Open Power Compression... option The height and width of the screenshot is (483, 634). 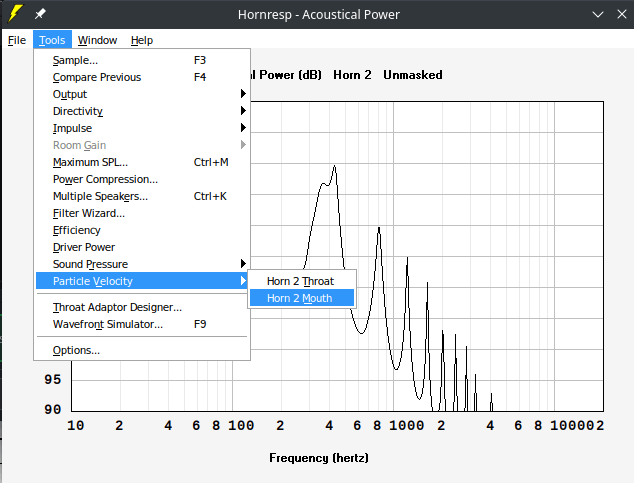[x=142, y=179]
